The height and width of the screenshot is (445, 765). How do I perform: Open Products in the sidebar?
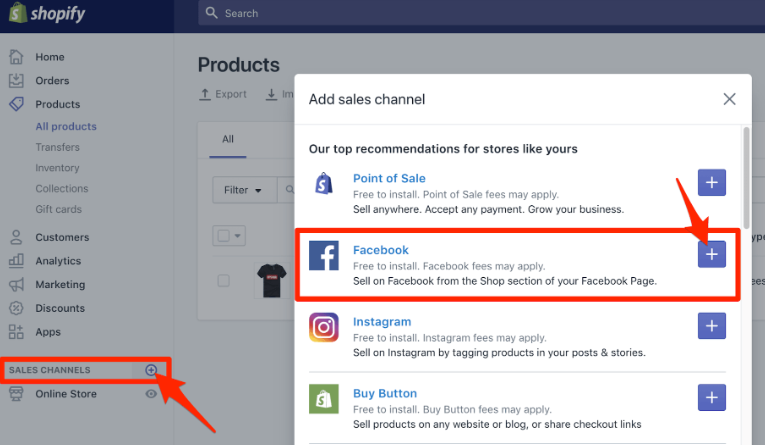click(x=58, y=104)
